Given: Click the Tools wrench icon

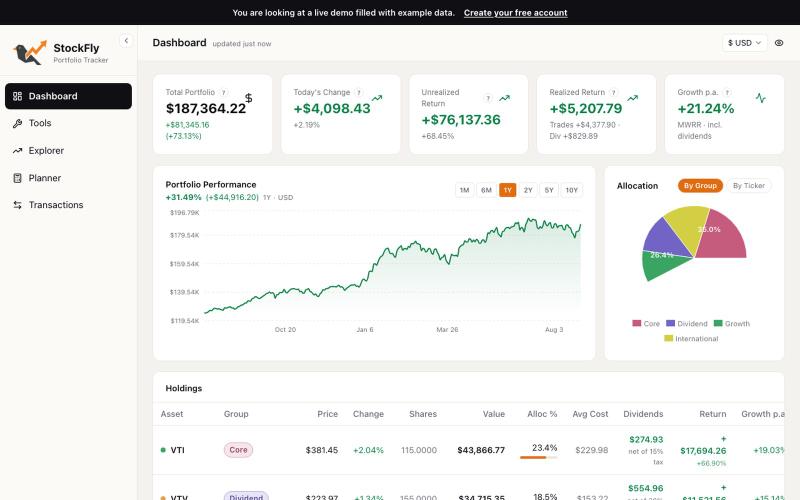Looking at the screenshot, I should point(17,123).
